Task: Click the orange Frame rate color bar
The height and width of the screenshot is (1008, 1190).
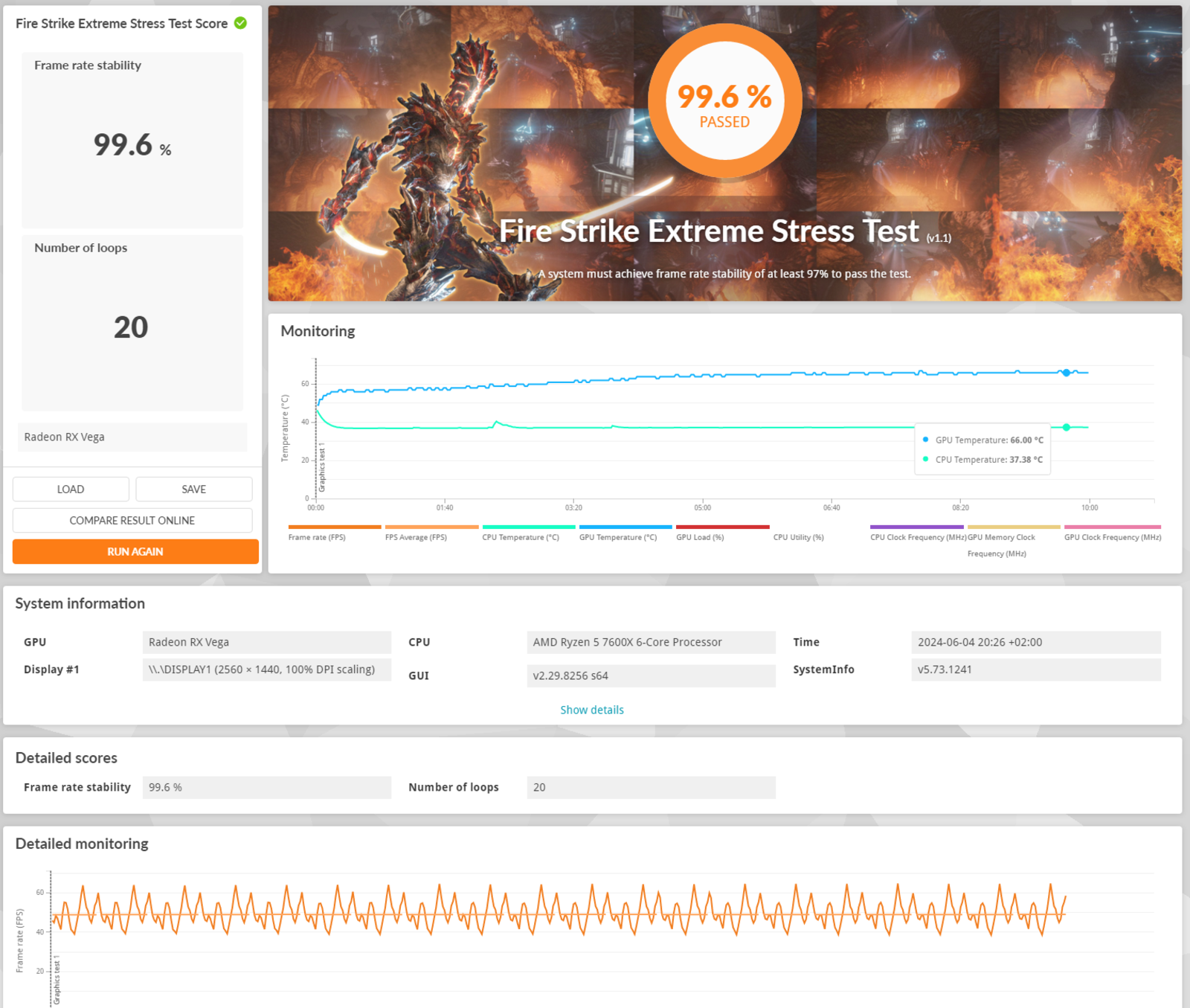Action: (335, 527)
